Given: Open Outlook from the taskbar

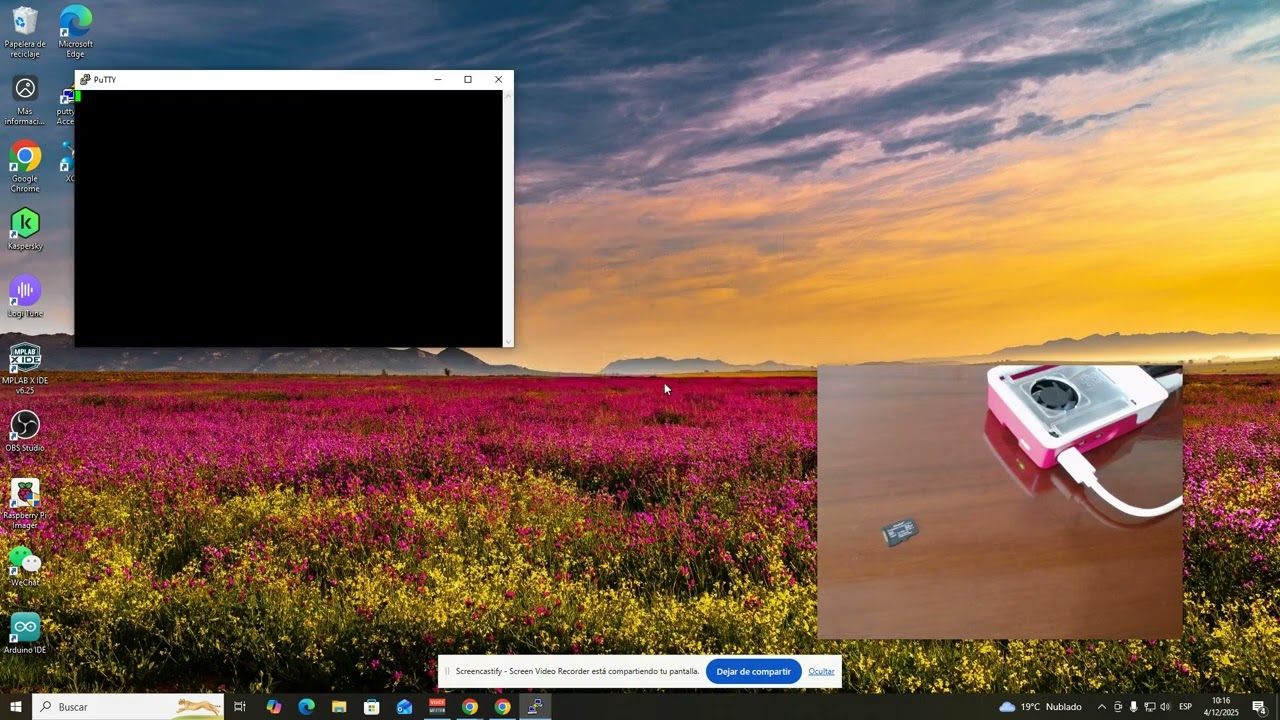Looking at the screenshot, I should click(x=404, y=707).
